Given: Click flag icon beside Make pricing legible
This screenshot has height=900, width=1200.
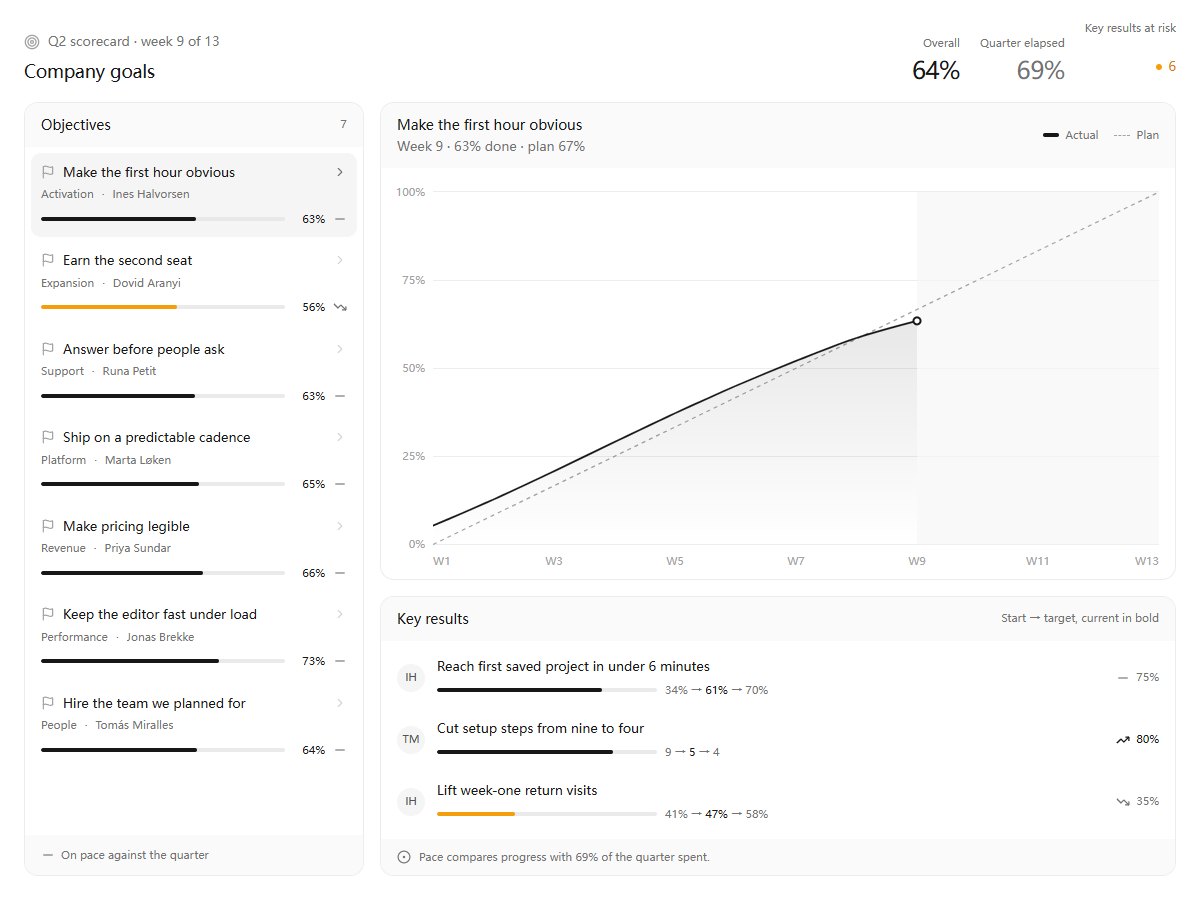Looking at the screenshot, I should pos(47,526).
